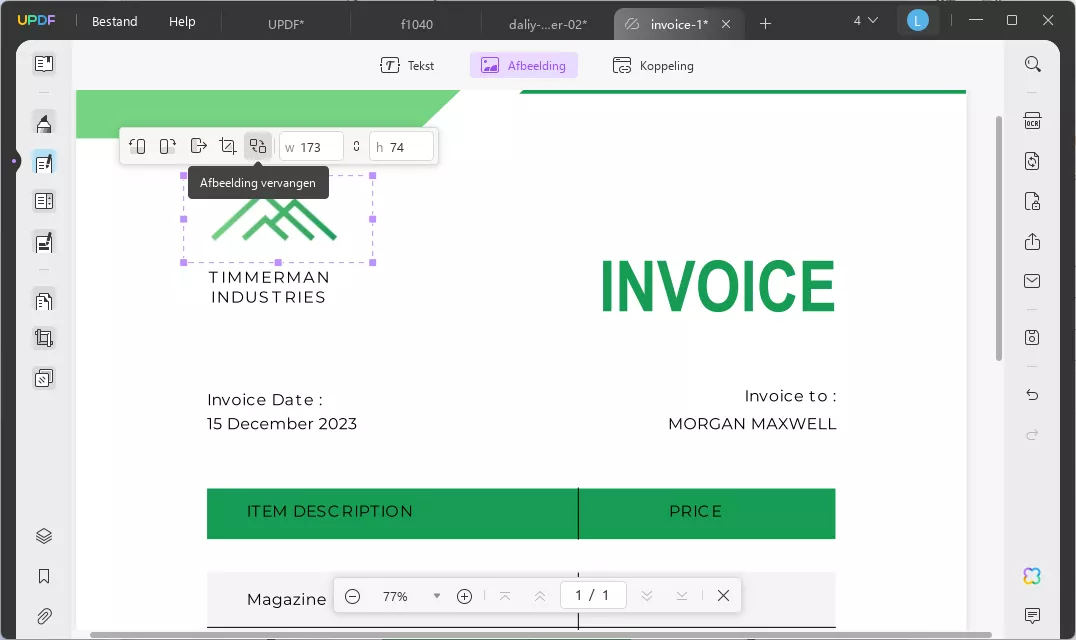Switch to the daliy-...er-02* tab

click(548, 24)
